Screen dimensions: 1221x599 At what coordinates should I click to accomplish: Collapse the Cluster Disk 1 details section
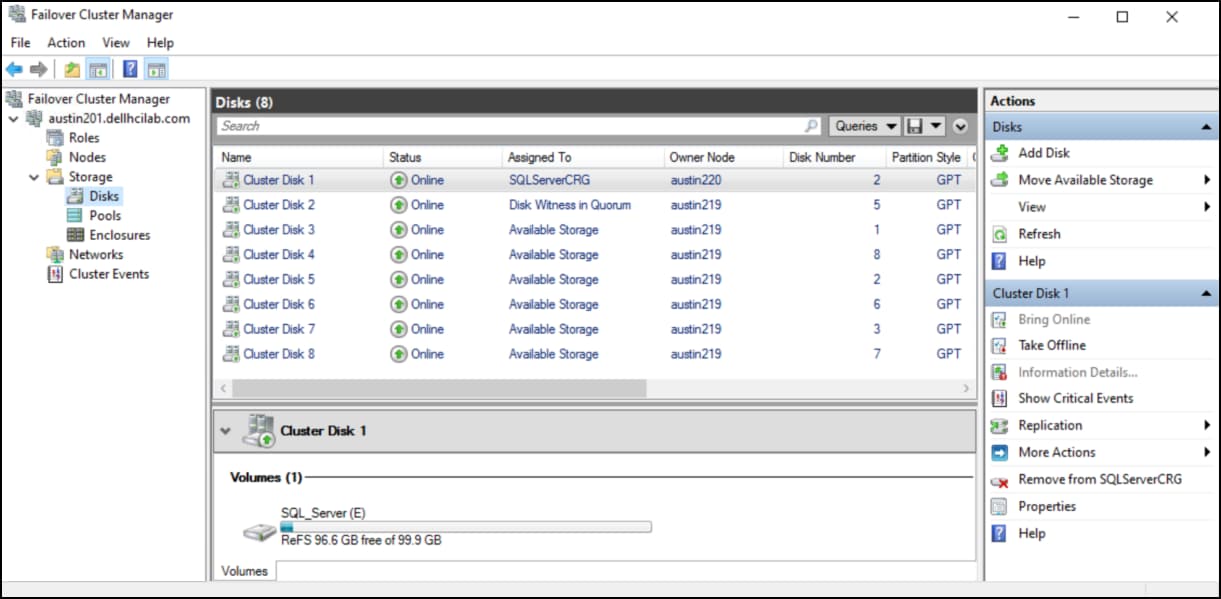pyautogui.click(x=225, y=431)
